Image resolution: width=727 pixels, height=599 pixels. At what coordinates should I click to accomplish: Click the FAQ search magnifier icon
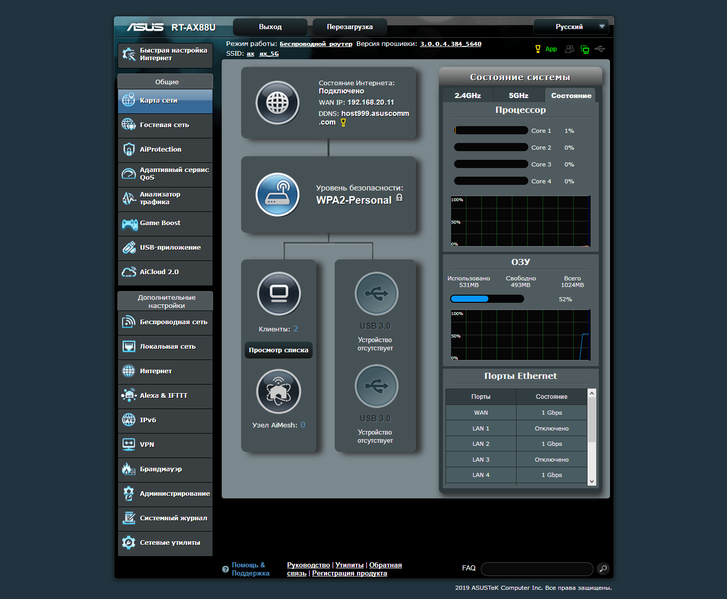(603, 568)
